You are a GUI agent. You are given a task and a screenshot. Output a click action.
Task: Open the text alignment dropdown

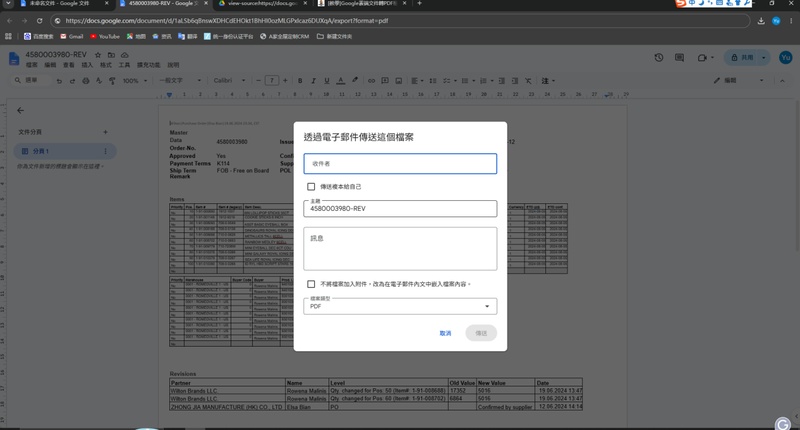417,81
